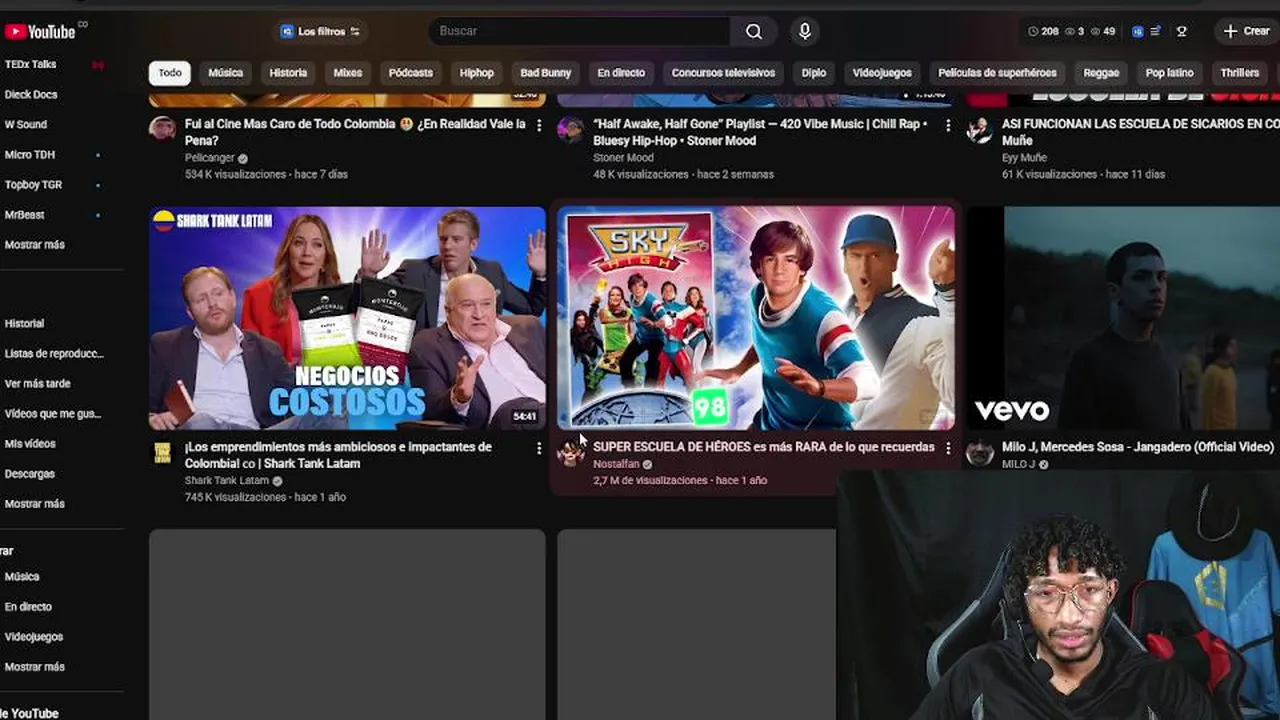
Task: Open Shark Tank Latam channel avatar
Action: point(162,453)
